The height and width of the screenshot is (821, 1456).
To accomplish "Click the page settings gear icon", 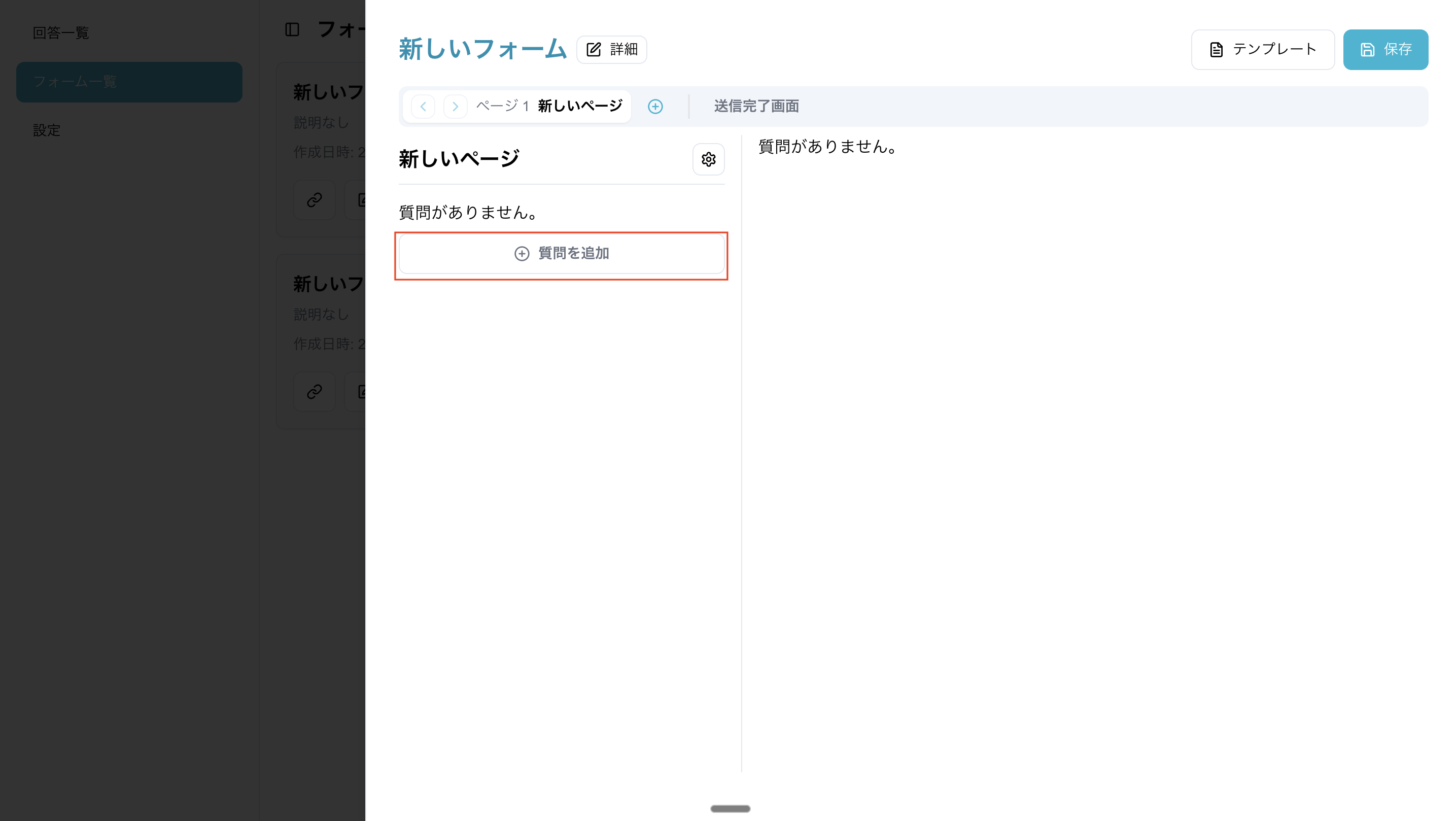I will [708, 159].
